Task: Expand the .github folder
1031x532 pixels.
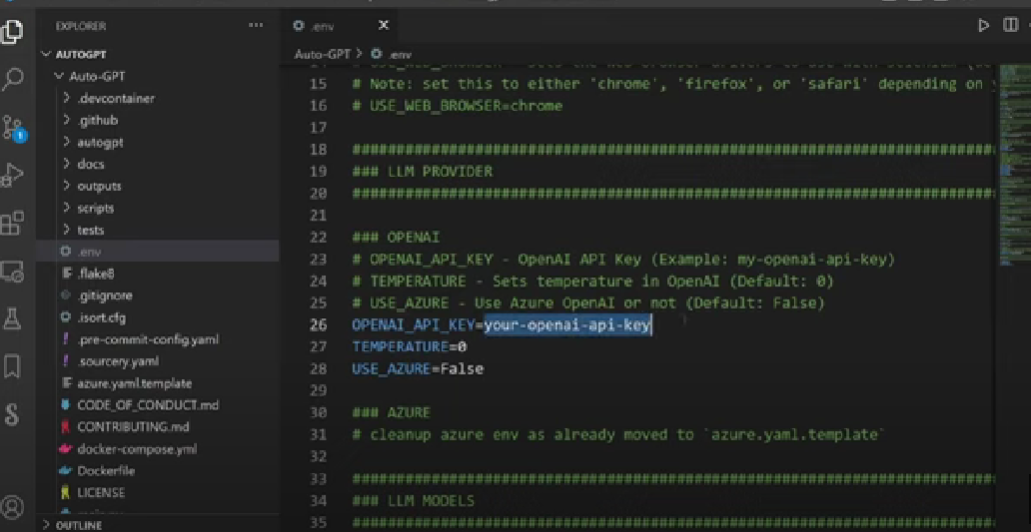Action: pyautogui.click(x=97, y=120)
